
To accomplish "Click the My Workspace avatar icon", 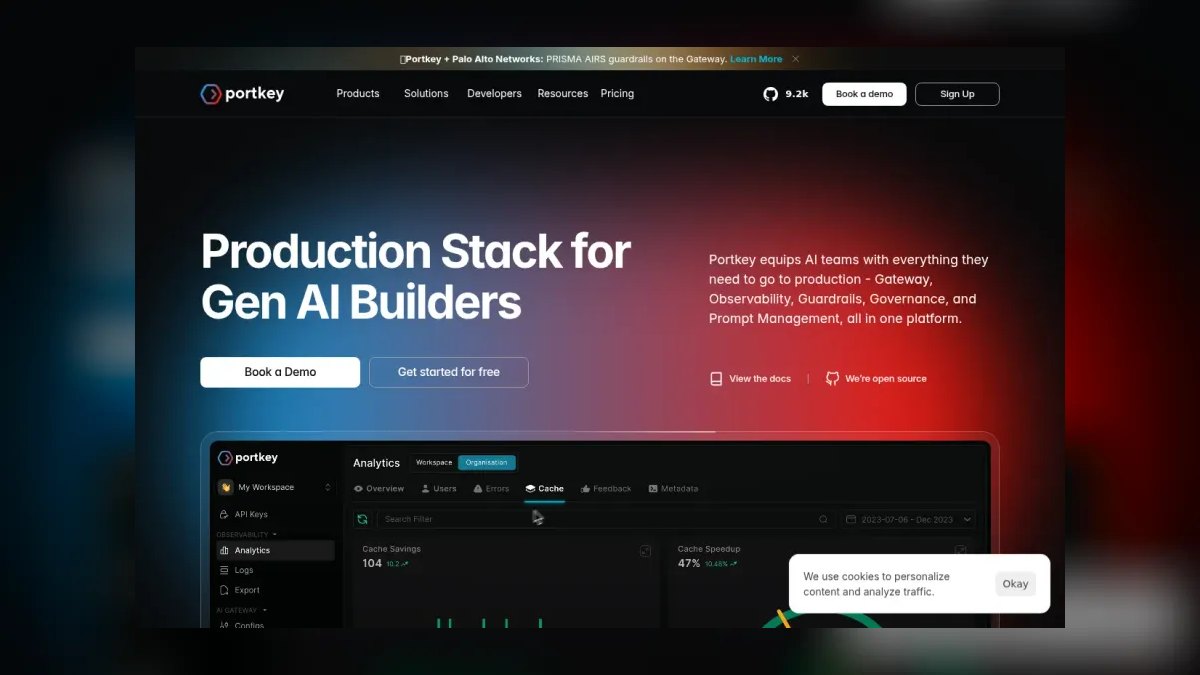I will point(225,488).
